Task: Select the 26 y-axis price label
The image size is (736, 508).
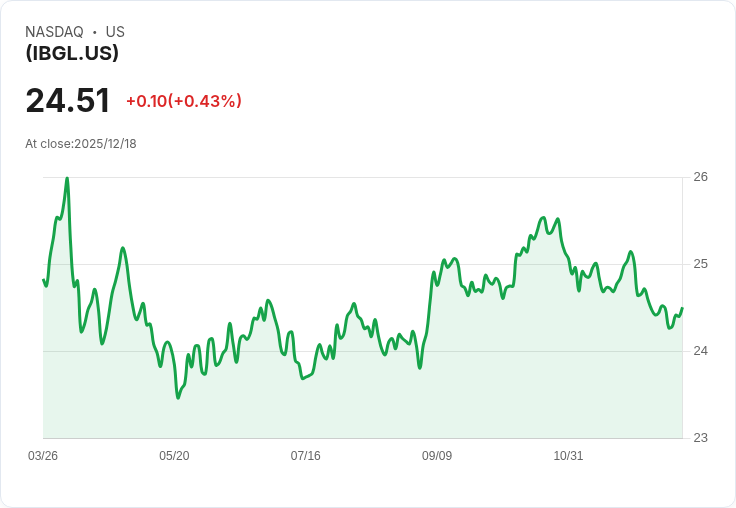Action: point(700,177)
